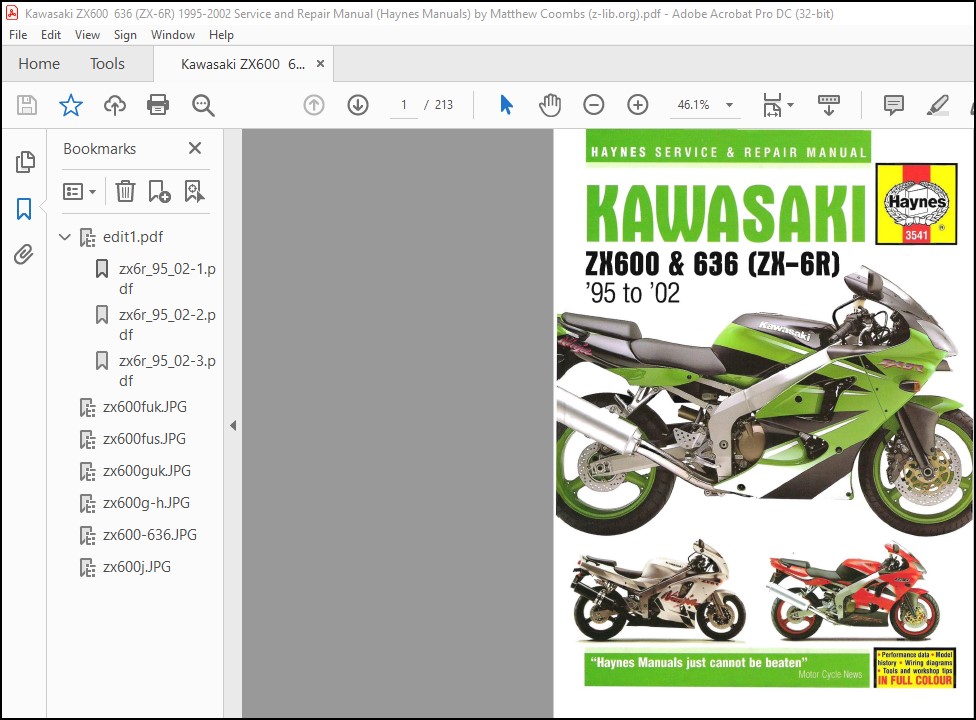Open the Attachments paperclip panel
Viewport: 976px width, 720px height.
click(x=24, y=255)
